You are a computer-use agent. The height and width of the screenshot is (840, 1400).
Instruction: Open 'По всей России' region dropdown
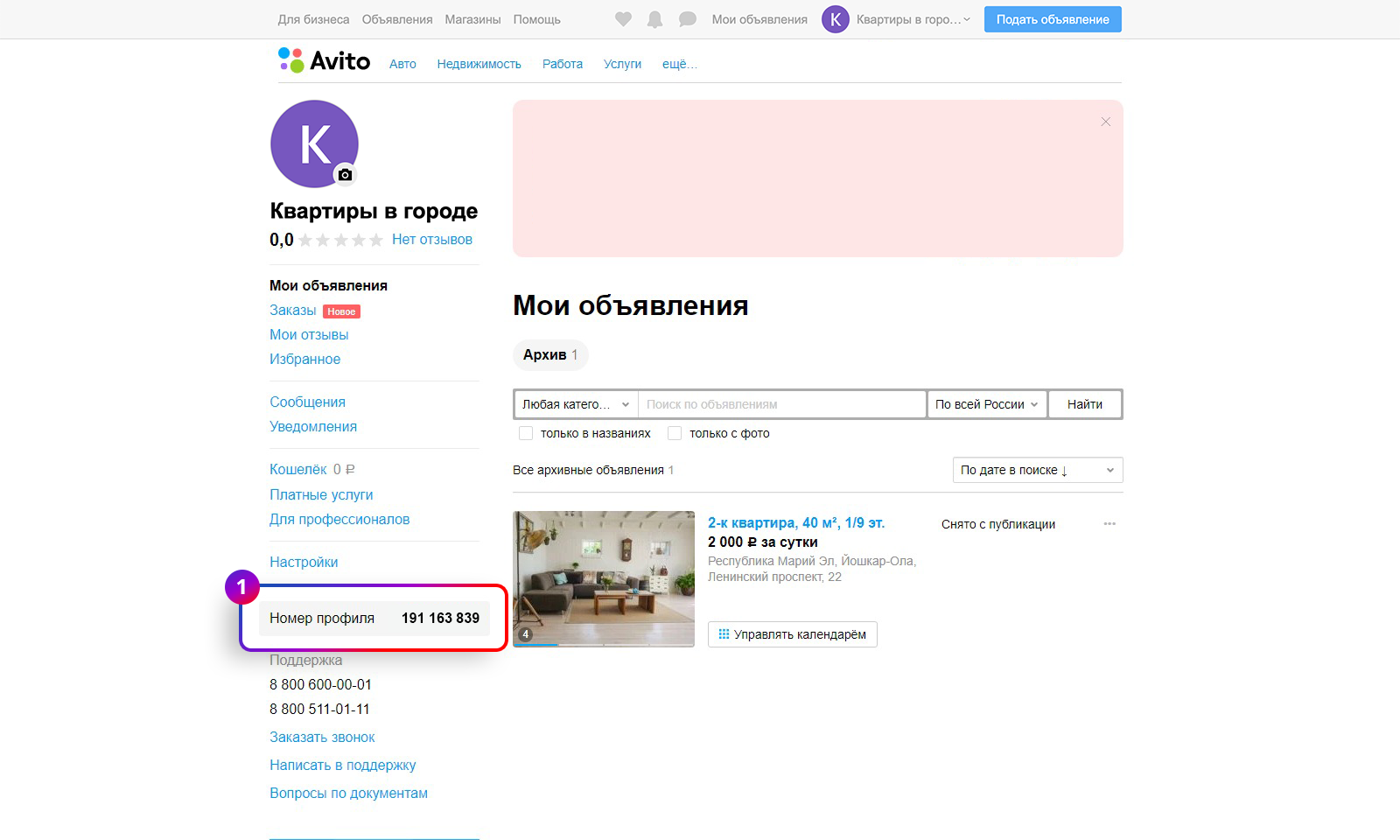(987, 404)
